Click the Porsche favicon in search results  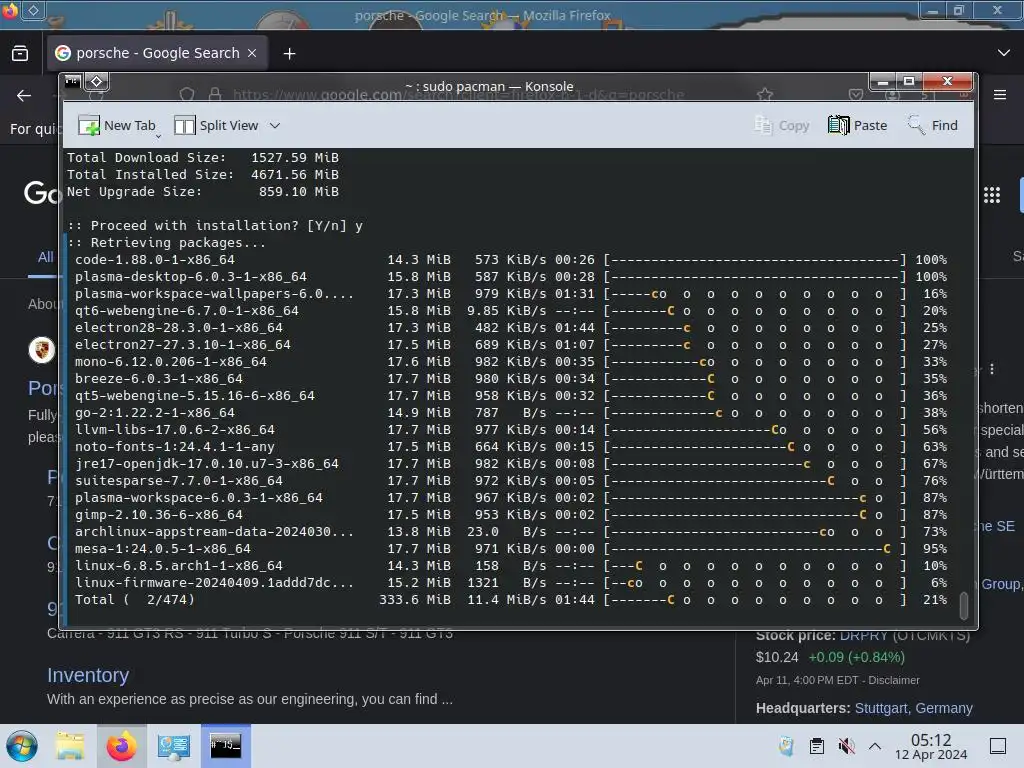coord(41,350)
